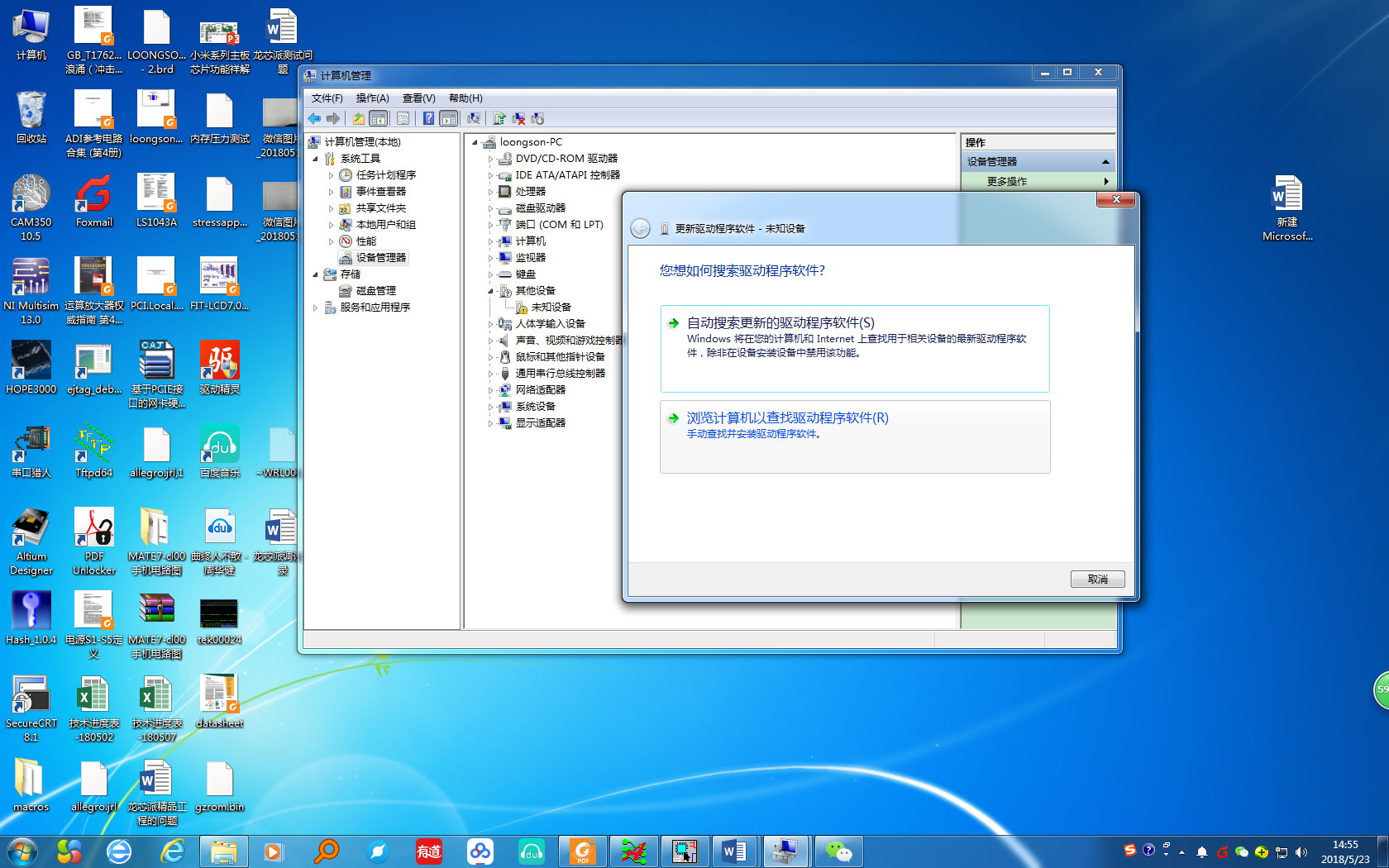Viewport: 1389px width, 868px height.
Task: Click the volume speaker tray icon
Action: (x=1301, y=851)
